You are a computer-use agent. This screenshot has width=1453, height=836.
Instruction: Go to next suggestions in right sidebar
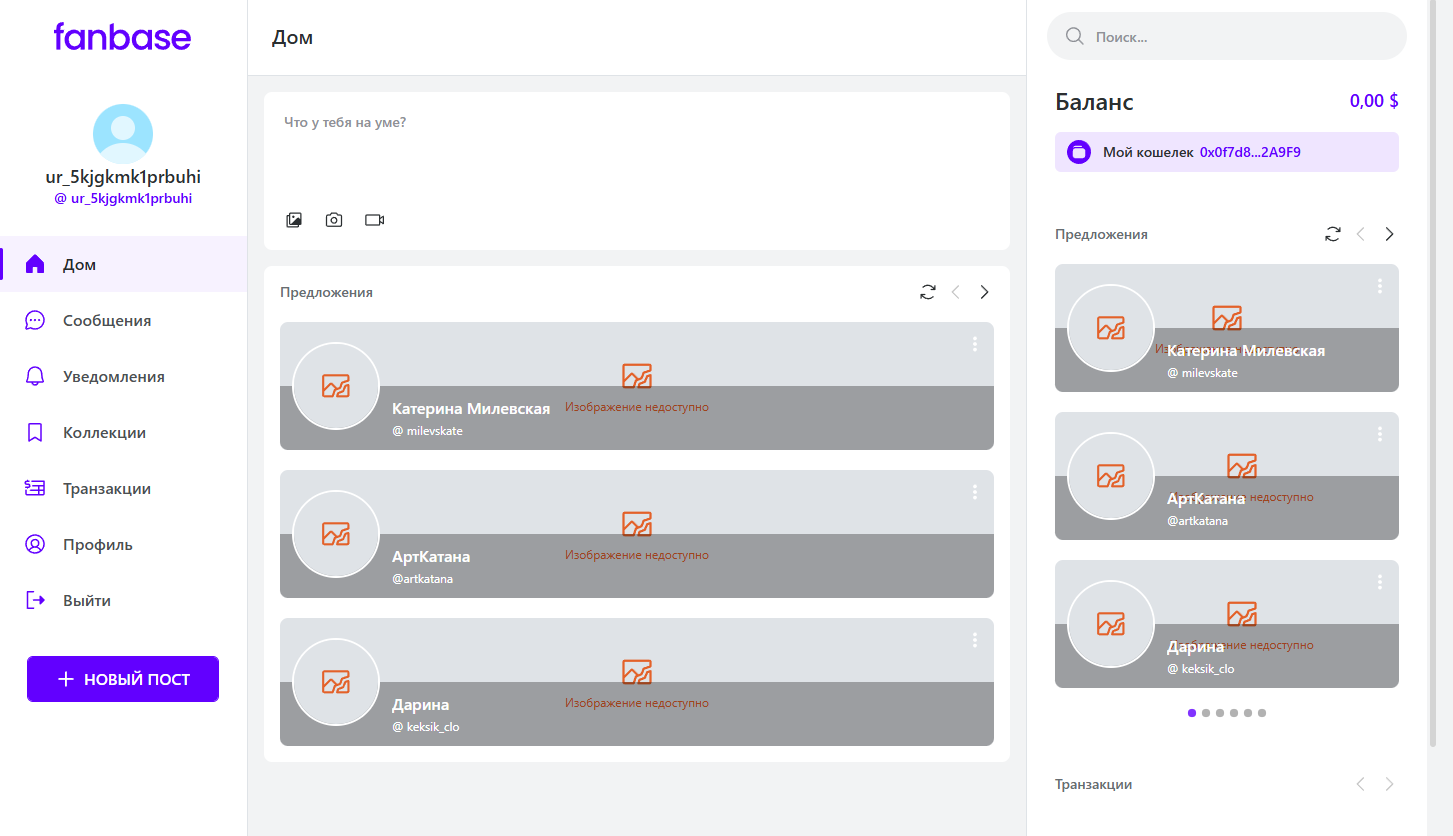(1389, 234)
